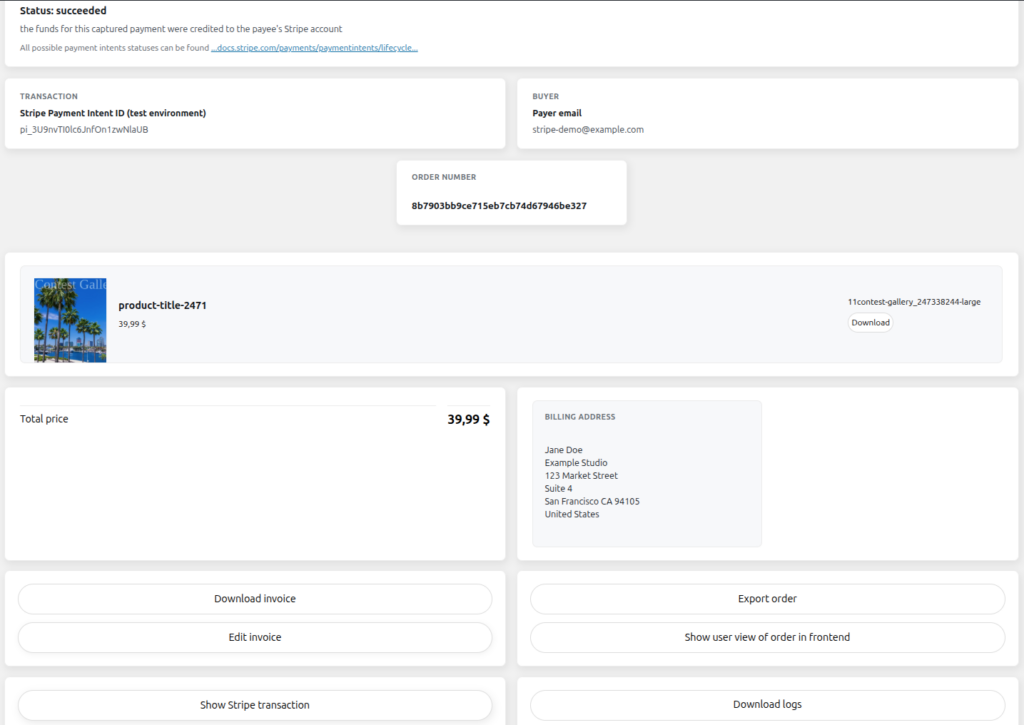Select order number 8b7903bb9ce715eb7cb74d67946be327
Screen dimensions: 1024x725
click(x=499, y=206)
